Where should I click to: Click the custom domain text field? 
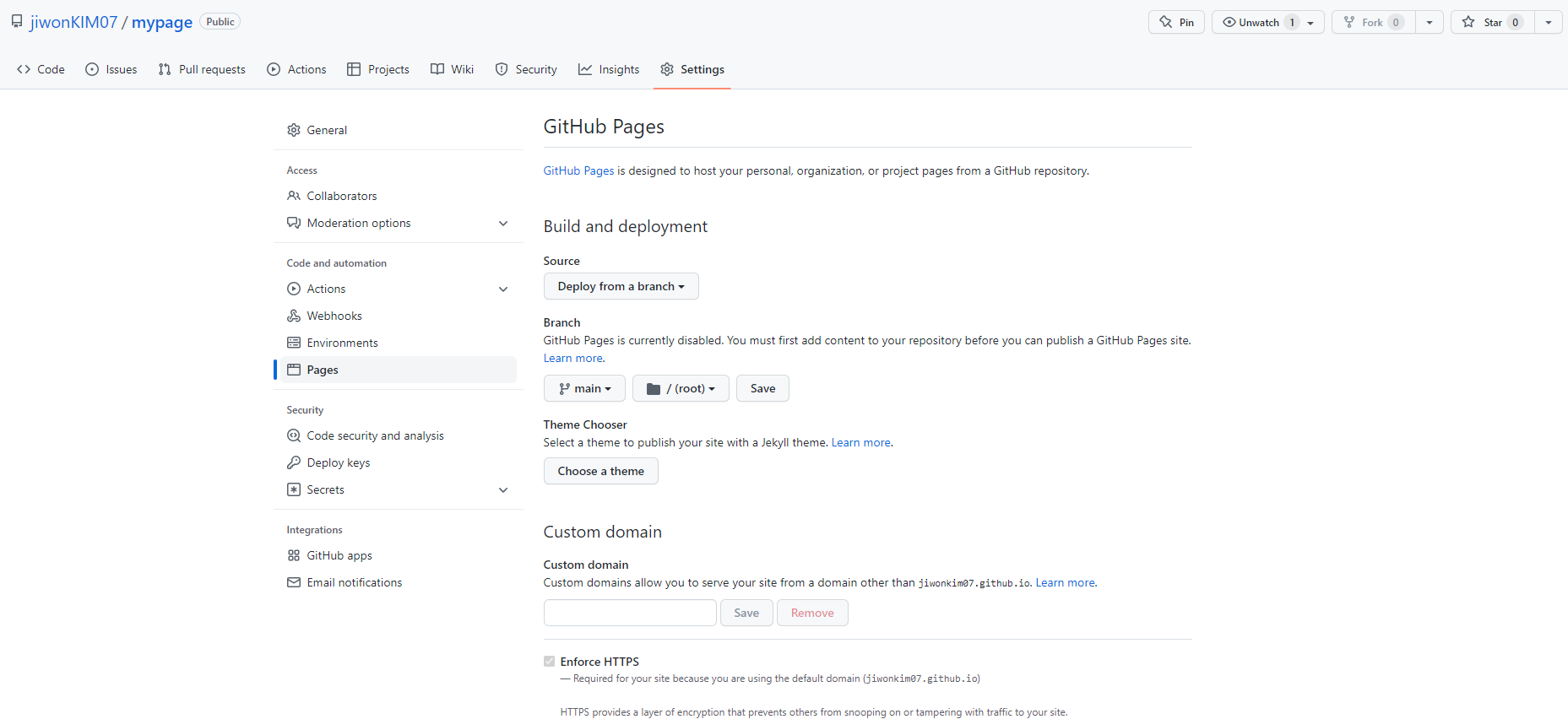pos(630,613)
